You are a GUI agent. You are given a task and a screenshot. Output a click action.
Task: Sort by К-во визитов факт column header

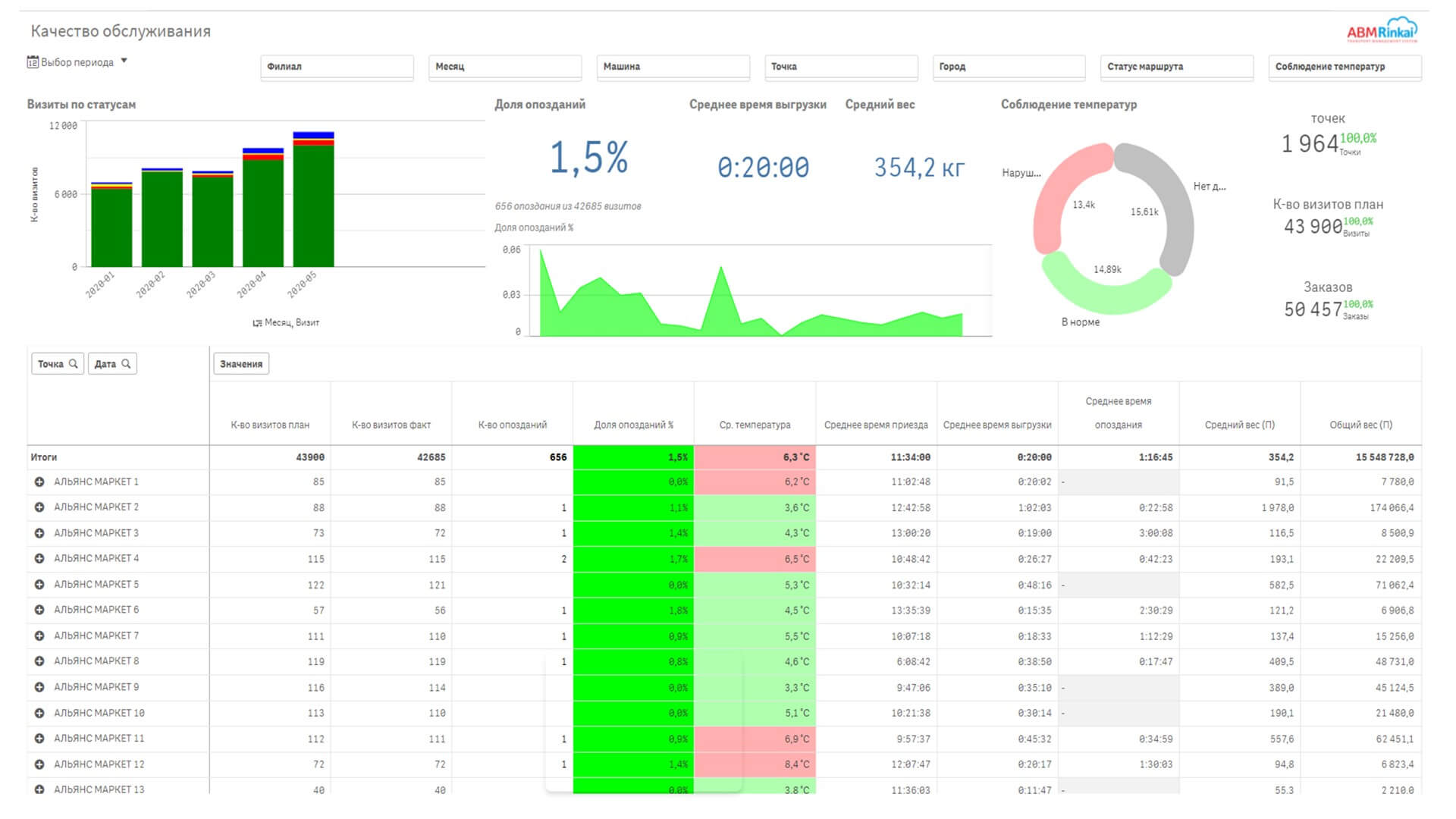point(391,425)
